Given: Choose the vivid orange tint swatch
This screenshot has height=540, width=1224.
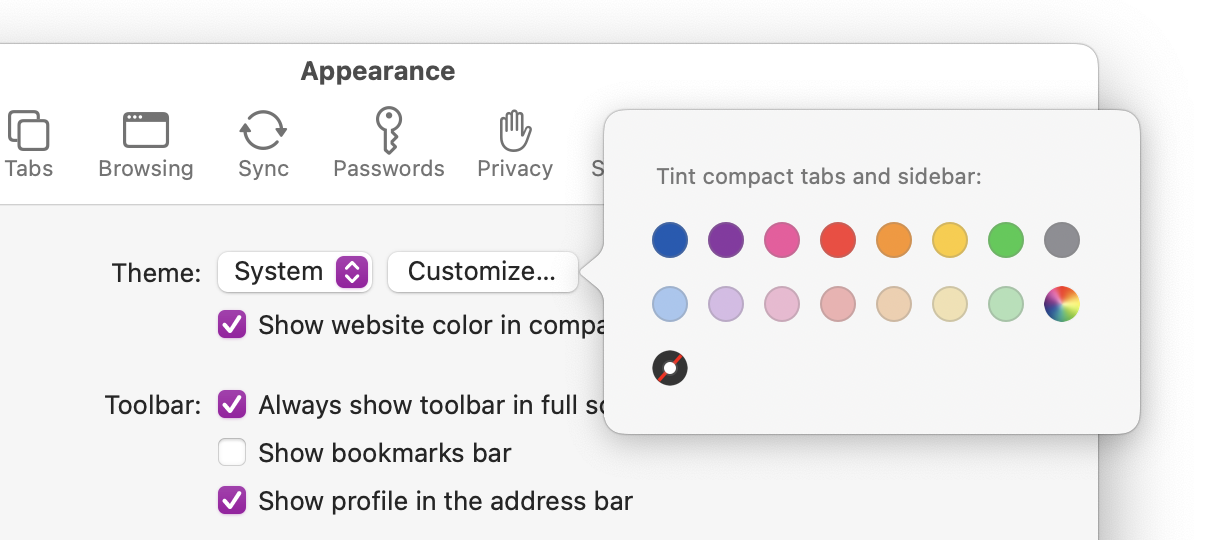Looking at the screenshot, I should (x=894, y=240).
